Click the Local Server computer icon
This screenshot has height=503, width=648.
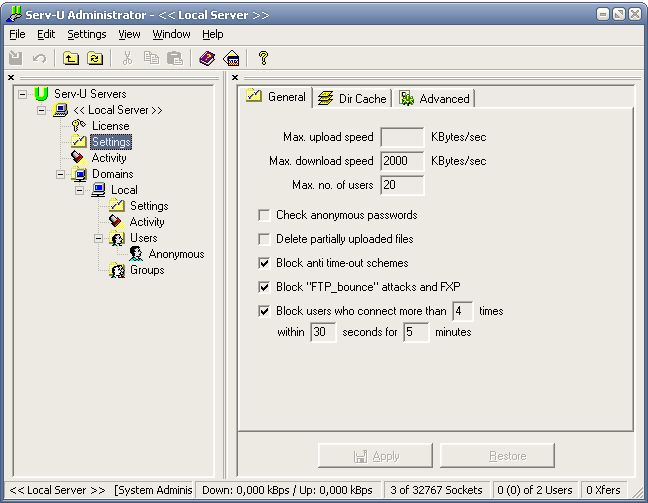point(60,110)
